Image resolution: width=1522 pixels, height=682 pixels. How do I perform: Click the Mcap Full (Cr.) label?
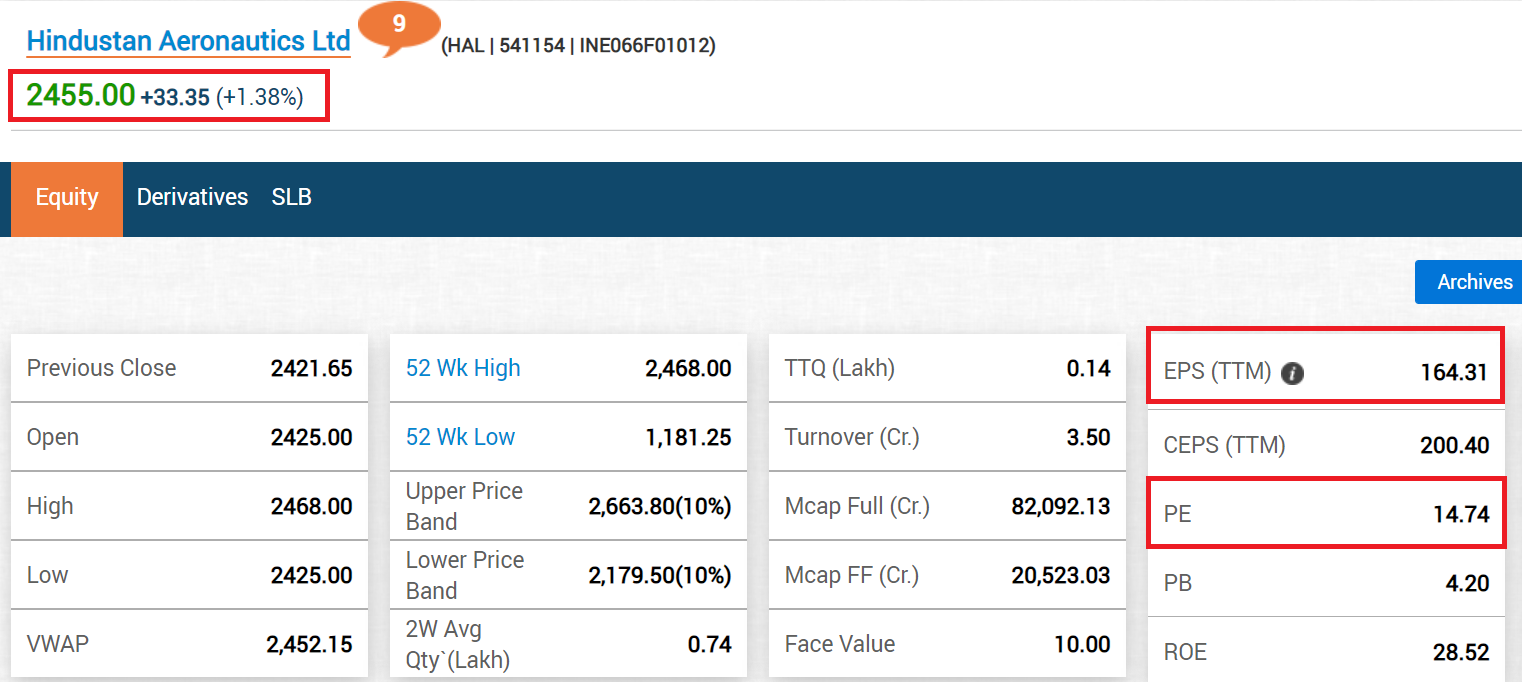[x=857, y=506]
